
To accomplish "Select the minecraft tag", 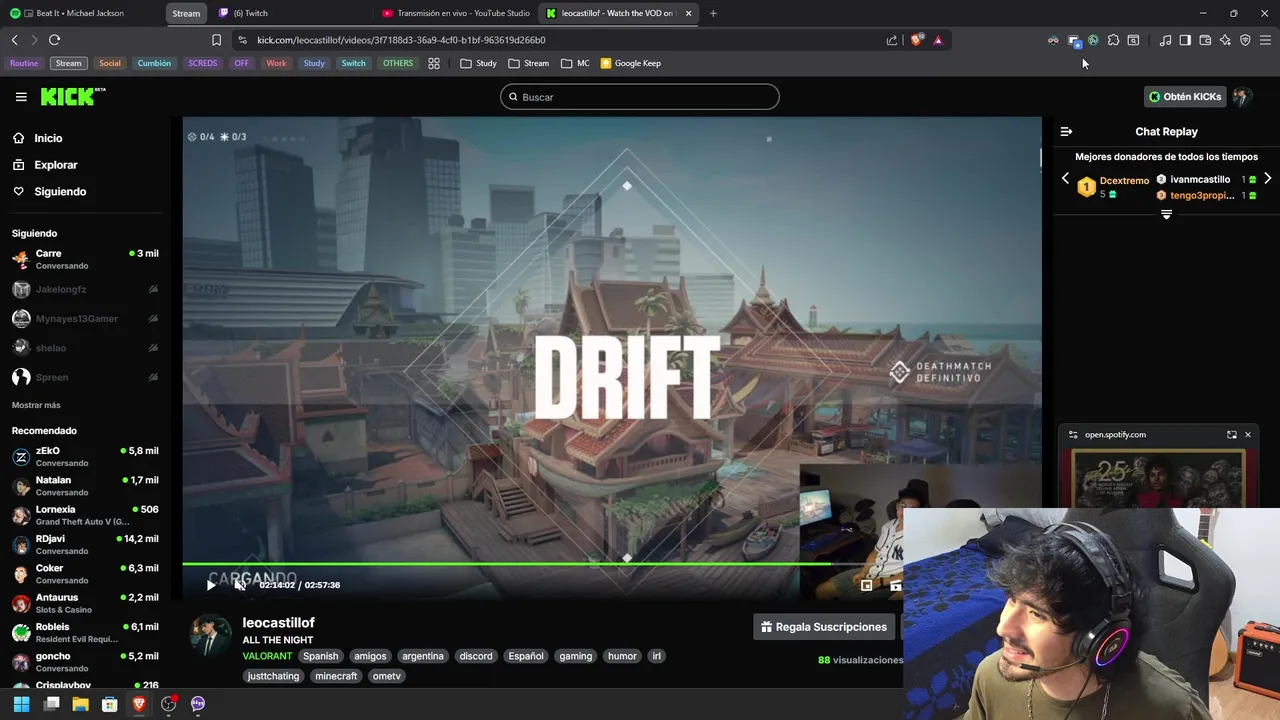I will coord(336,676).
